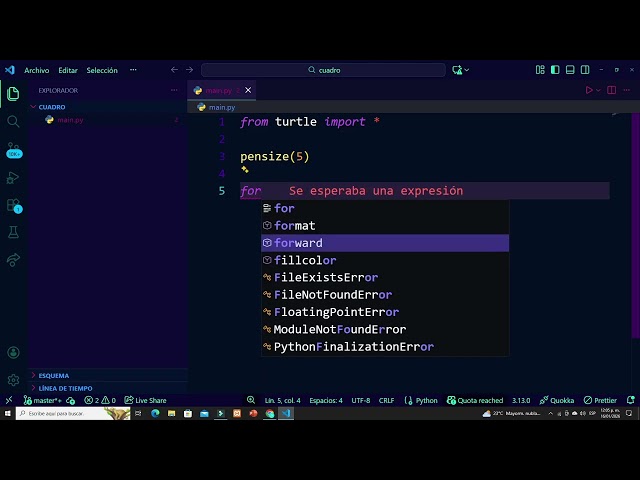Pick the PythonFinalizationError suggestion
This screenshot has width=640, height=480.
[x=385, y=347]
